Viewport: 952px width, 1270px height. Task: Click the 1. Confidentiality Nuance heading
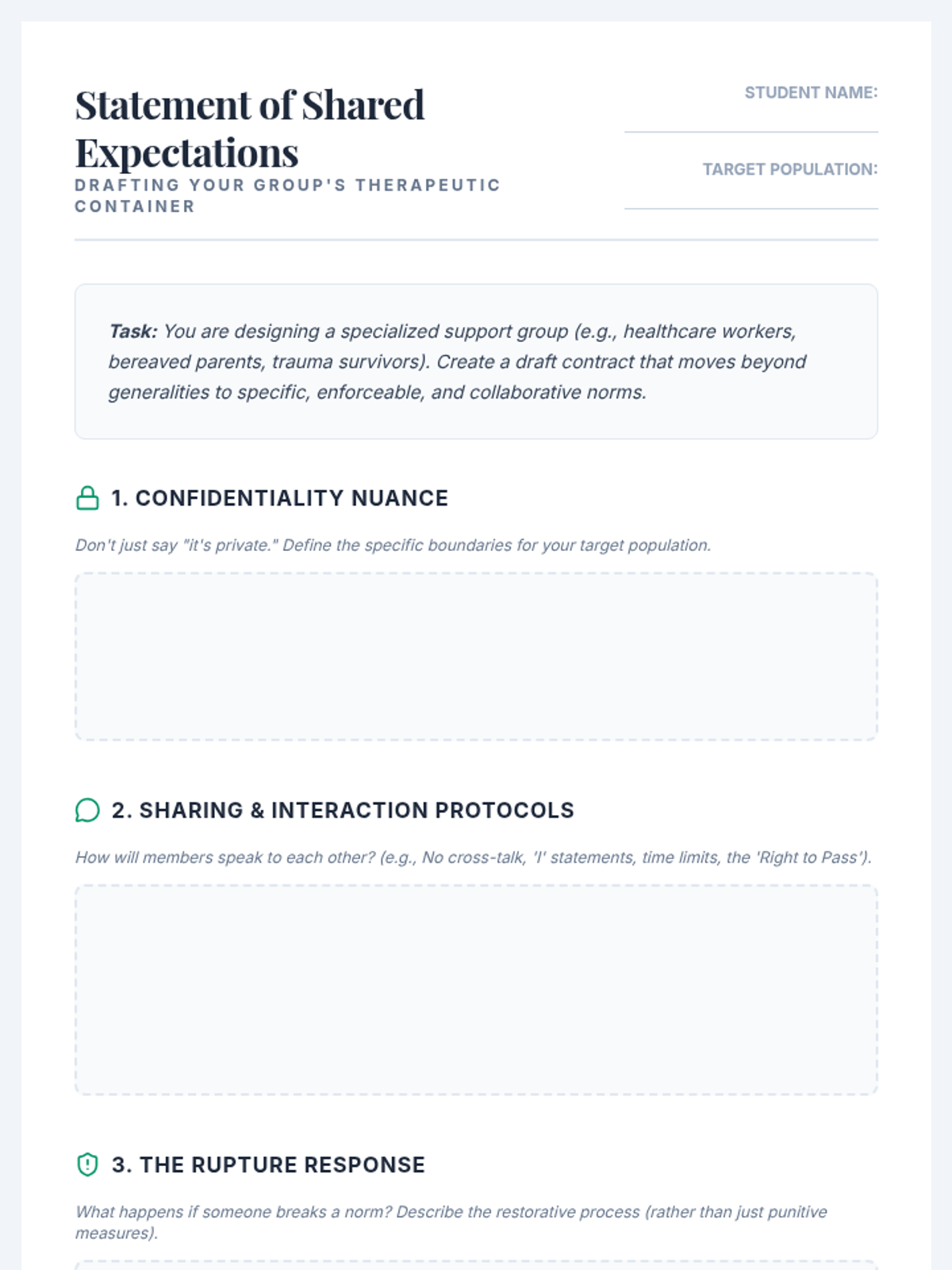pos(279,498)
